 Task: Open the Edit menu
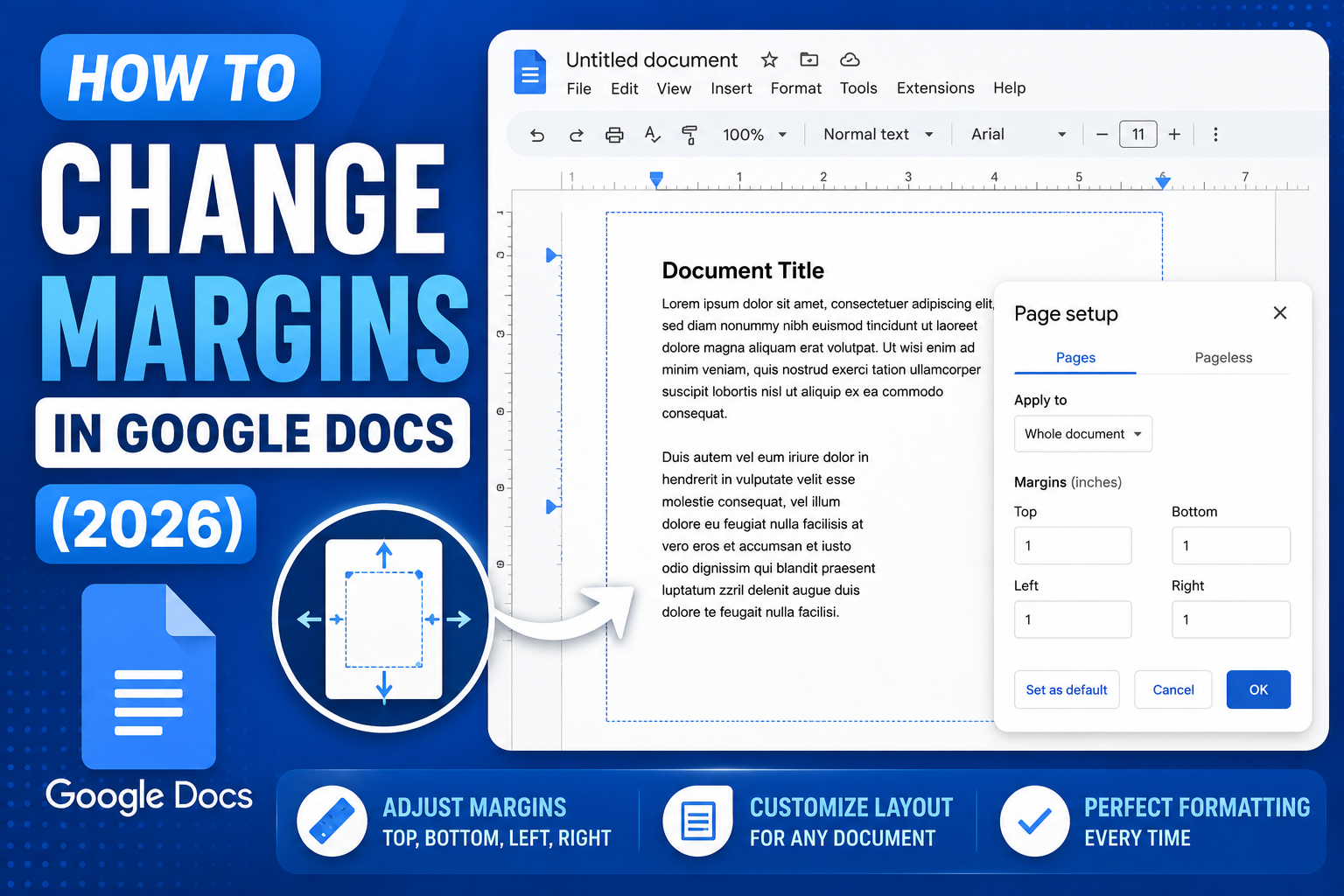pyautogui.click(x=625, y=88)
